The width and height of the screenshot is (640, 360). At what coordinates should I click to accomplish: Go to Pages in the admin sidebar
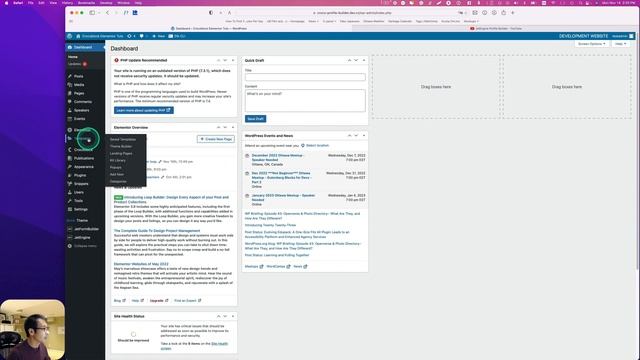pos(79,93)
